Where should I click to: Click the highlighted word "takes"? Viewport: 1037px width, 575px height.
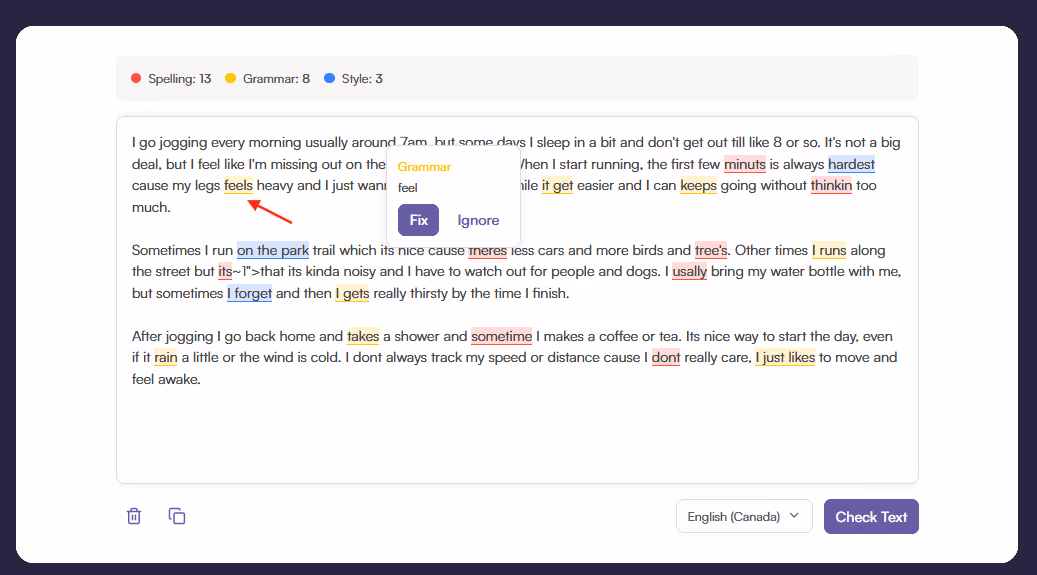pyautogui.click(x=363, y=336)
